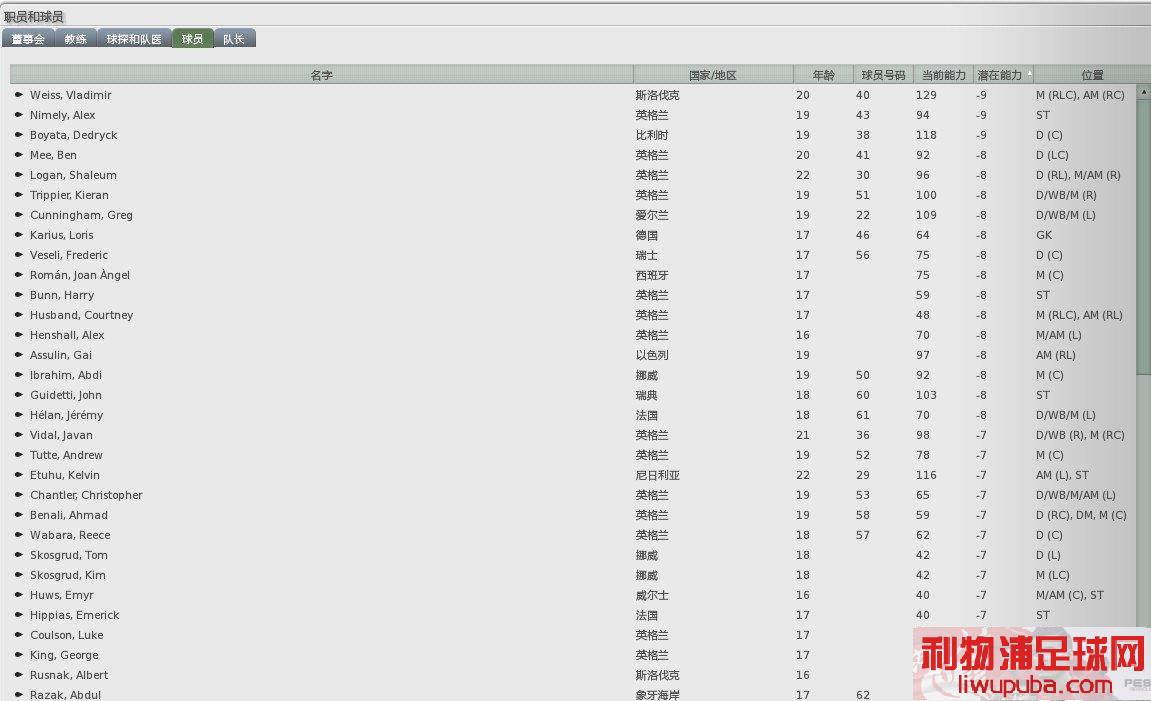Screen dimensions: 1151x701
Task: Sort by 年龄 column header
Action: pos(823,75)
